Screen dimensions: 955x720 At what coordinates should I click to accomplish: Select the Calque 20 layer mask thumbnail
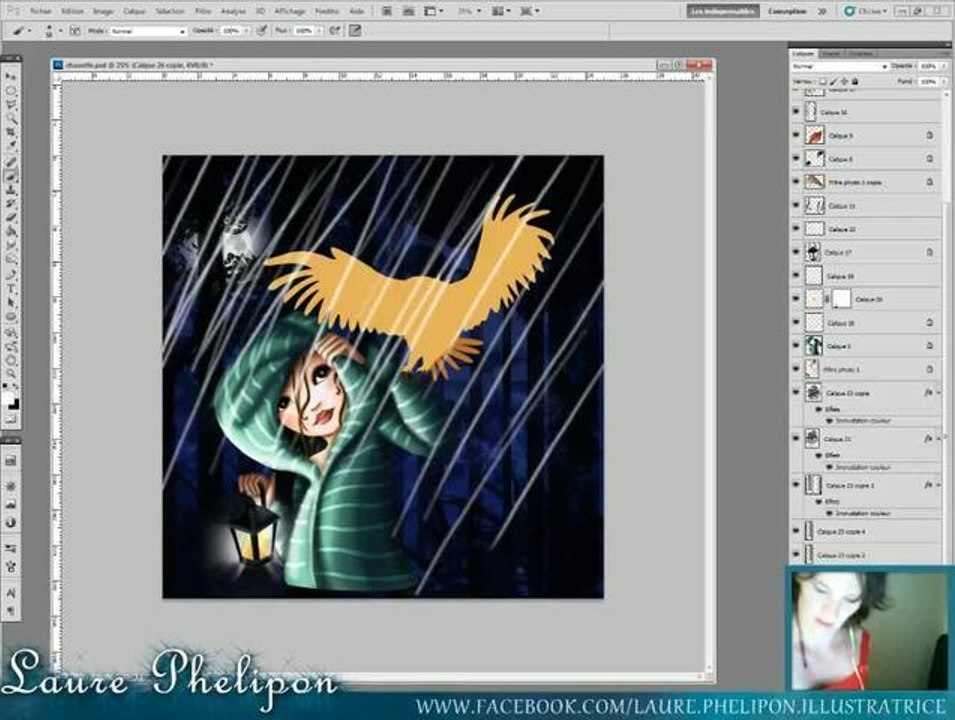[x=841, y=298]
